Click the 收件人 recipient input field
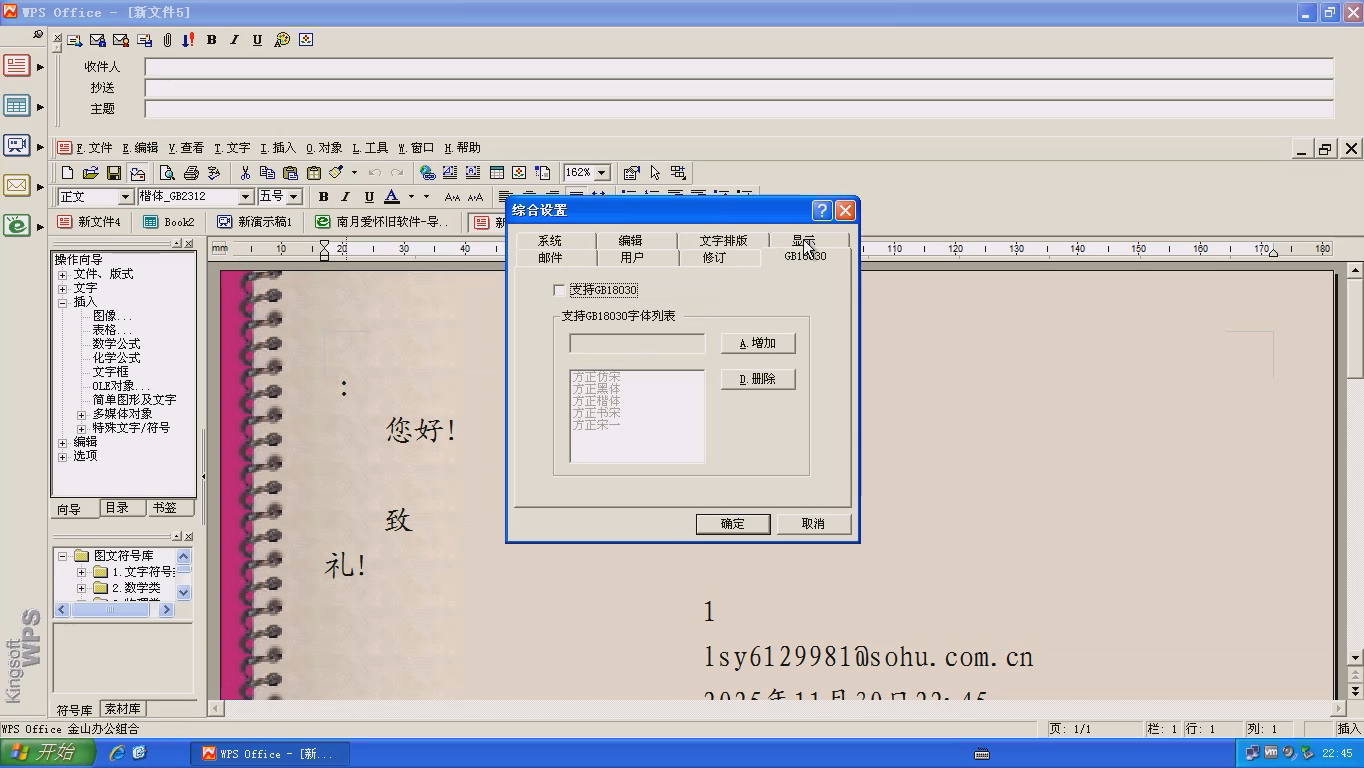The image size is (1364, 768). click(x=739, y=67)
